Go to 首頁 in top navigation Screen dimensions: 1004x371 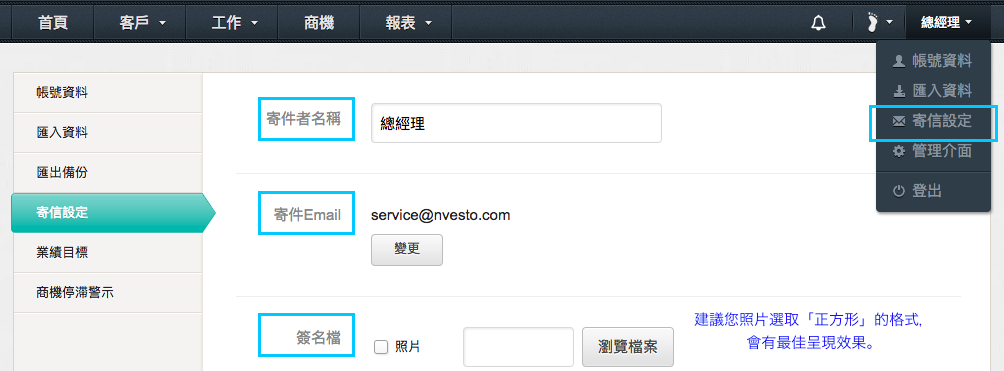pyautogui.click(x=53, y=24)
